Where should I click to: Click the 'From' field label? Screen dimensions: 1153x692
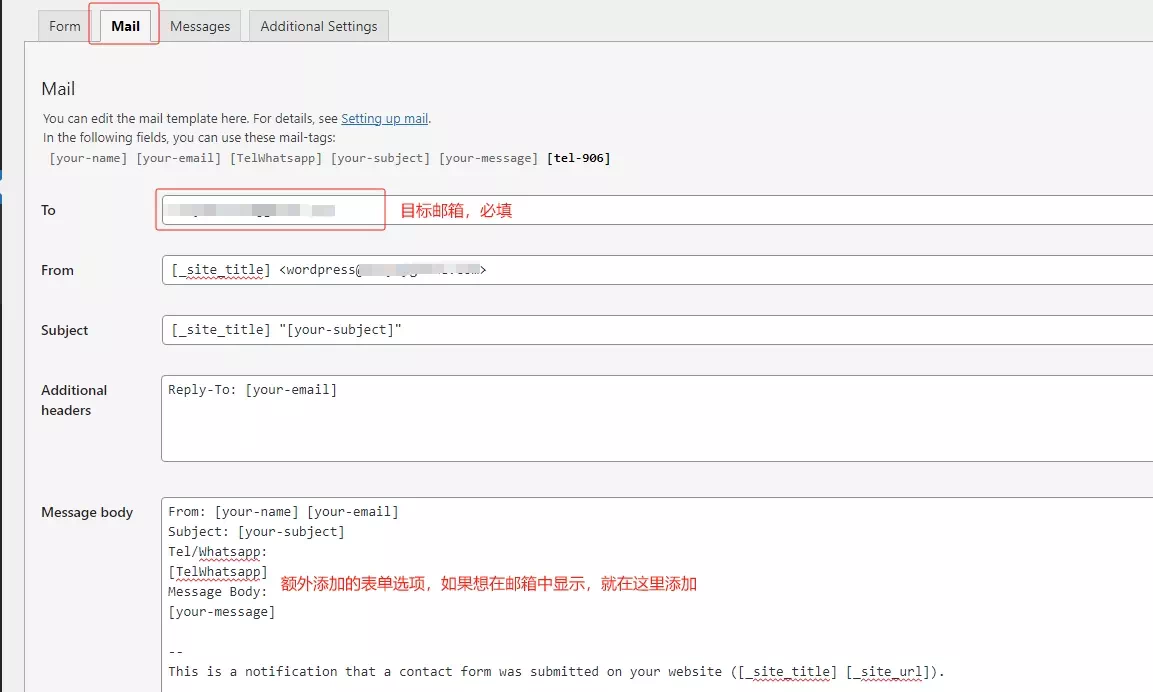57,270
